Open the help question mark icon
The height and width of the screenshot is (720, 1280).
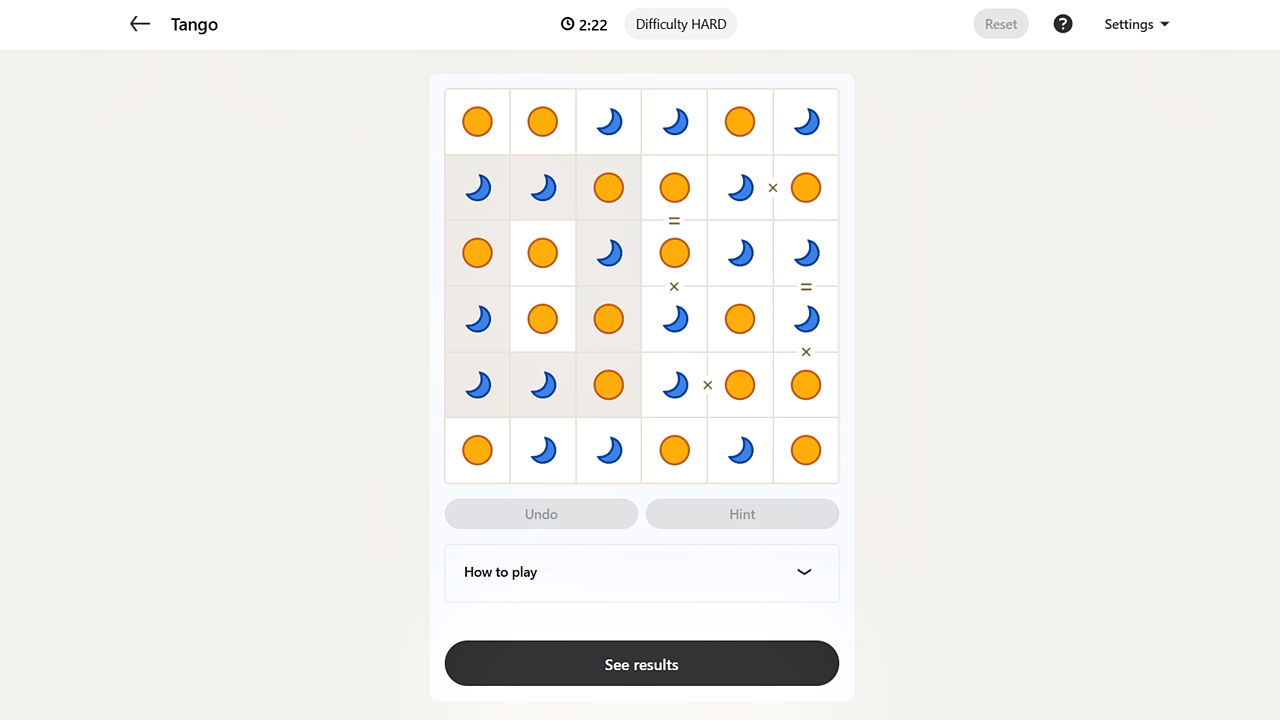[x=1063, y=24]
